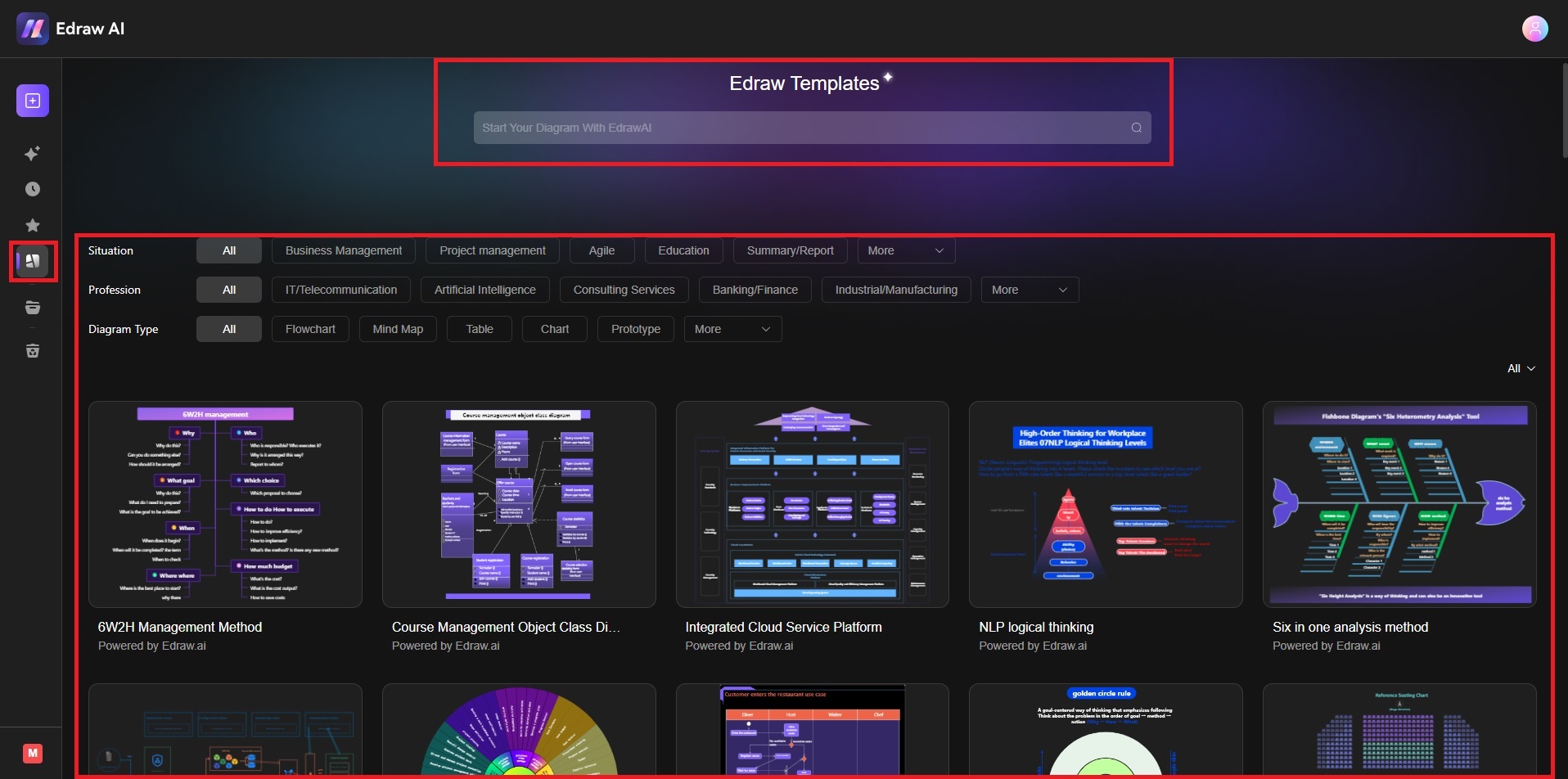Filter by Consulting Services profession
The width and height of the screenshot is (1568, 779).
pos(624,290)
